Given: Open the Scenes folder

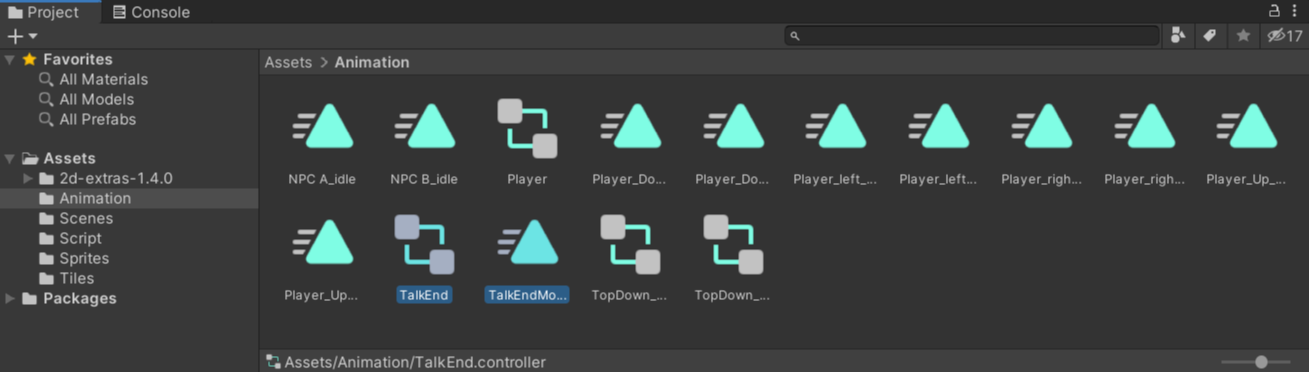Looking at the screenshot, I should pos(129,219).
